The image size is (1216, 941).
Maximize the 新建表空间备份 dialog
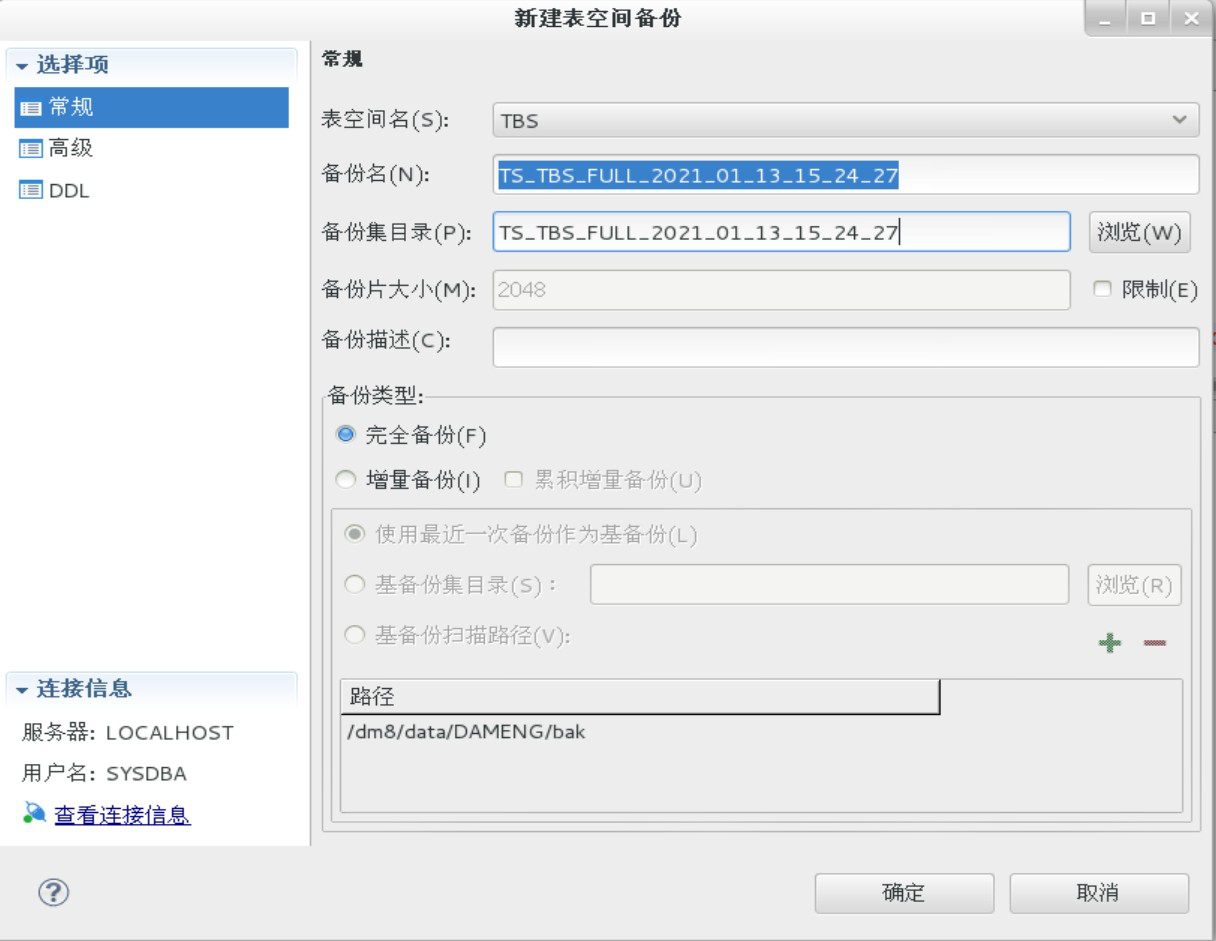click(1146, 19)
